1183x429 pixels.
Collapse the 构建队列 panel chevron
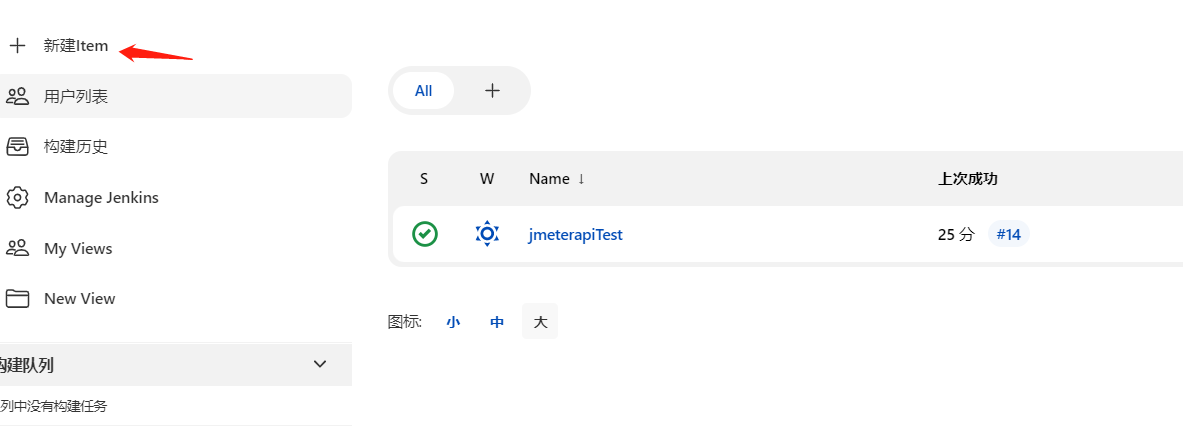(320, 364)
